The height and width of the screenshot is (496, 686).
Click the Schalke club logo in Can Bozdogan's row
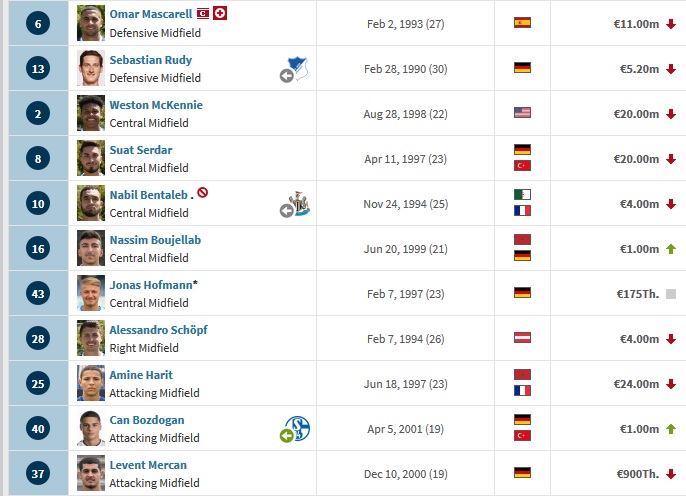coord(298,429)
